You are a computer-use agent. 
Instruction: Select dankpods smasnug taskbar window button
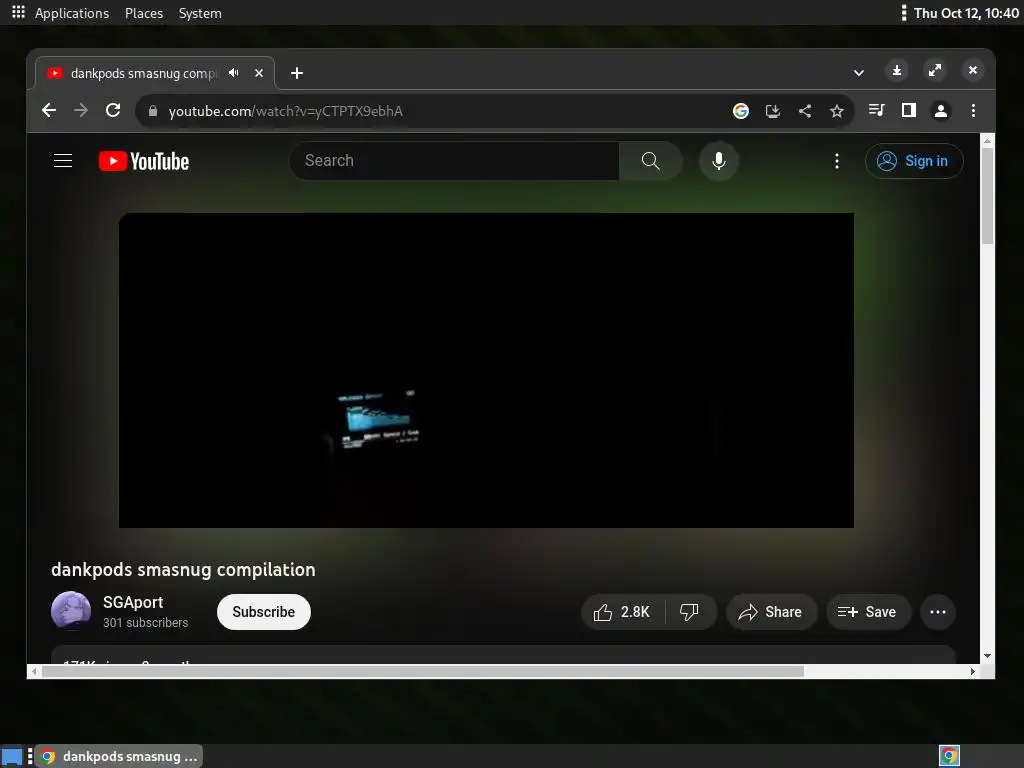coord(119,756)
